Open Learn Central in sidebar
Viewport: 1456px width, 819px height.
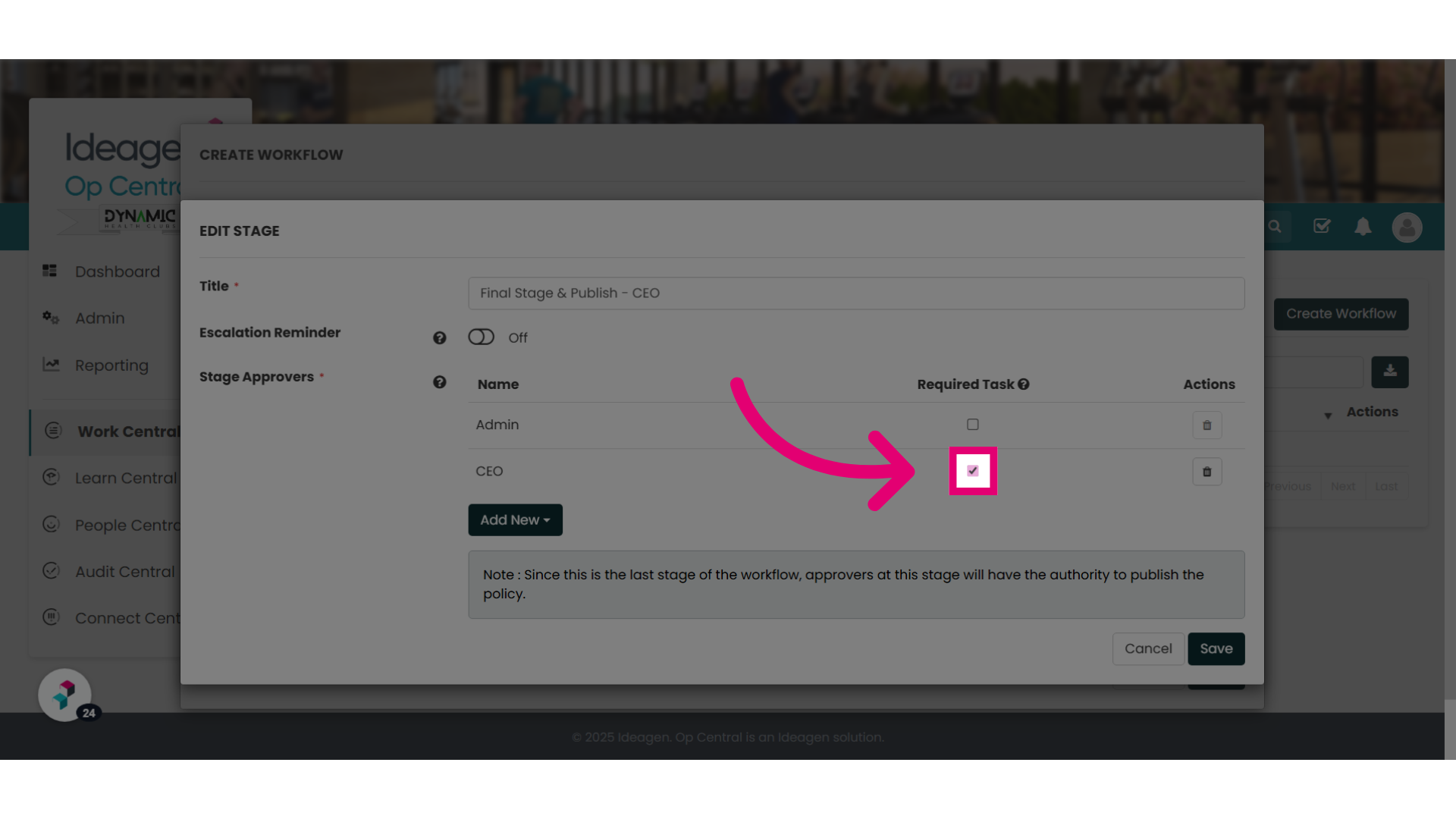(125, 479)
